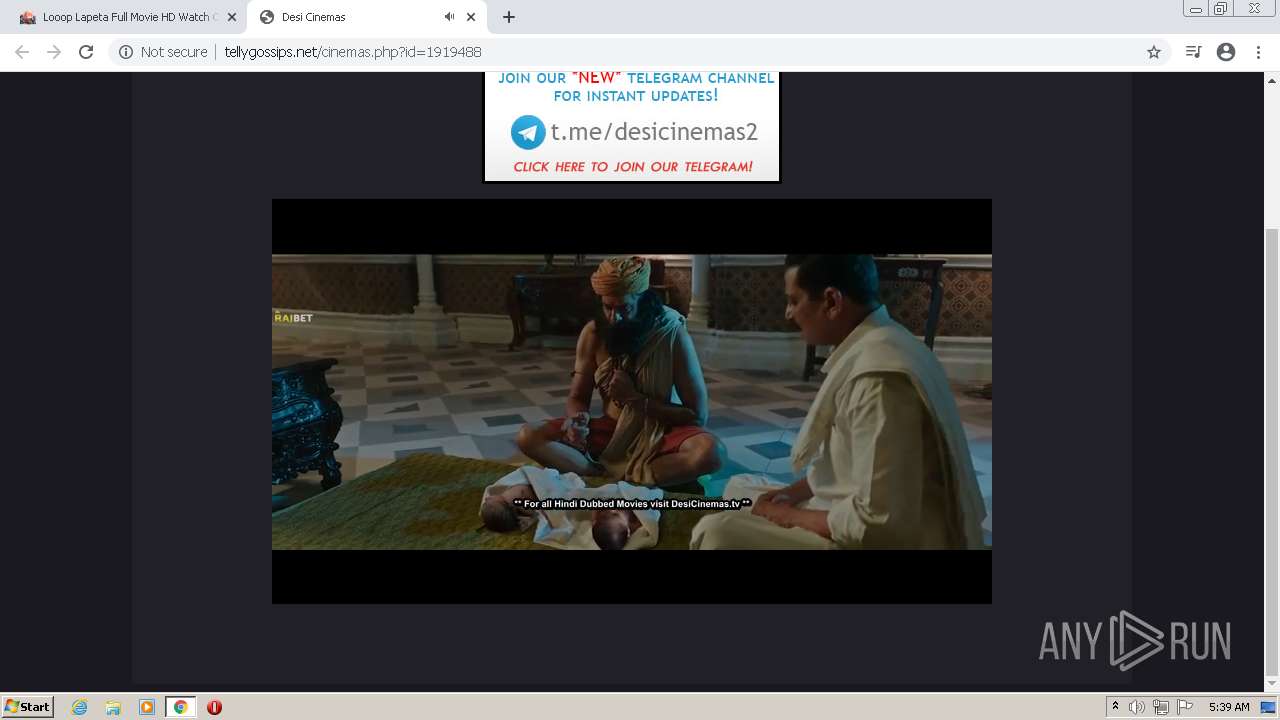Image resolution: width=1280 pixels, height=720 pixels.
Task: Close the Desi Cinemas tab
Action: click(x=471, y=17)
